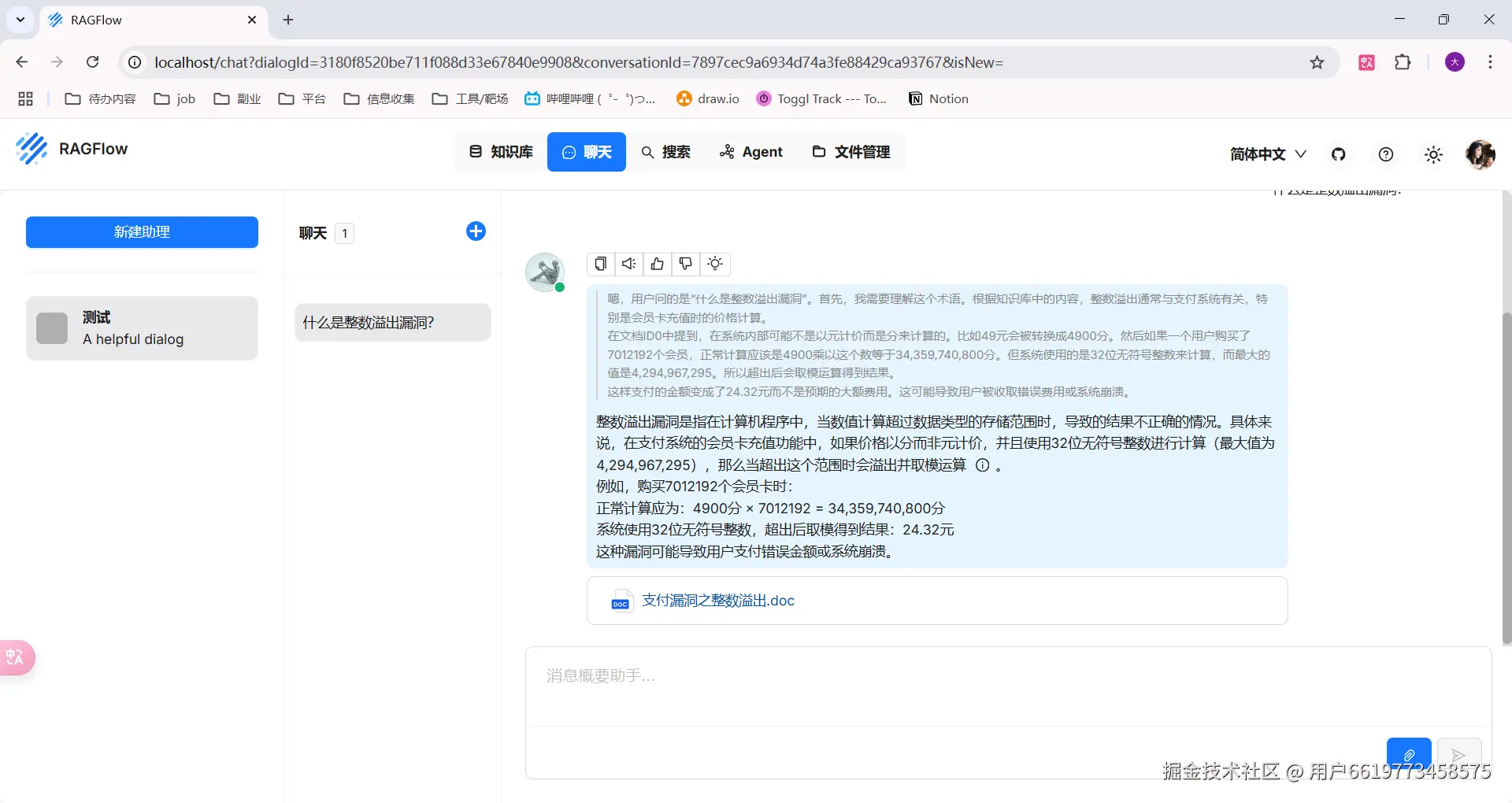
Task: Open the translate extension icon in toolbar
Action: [1367, 62]
